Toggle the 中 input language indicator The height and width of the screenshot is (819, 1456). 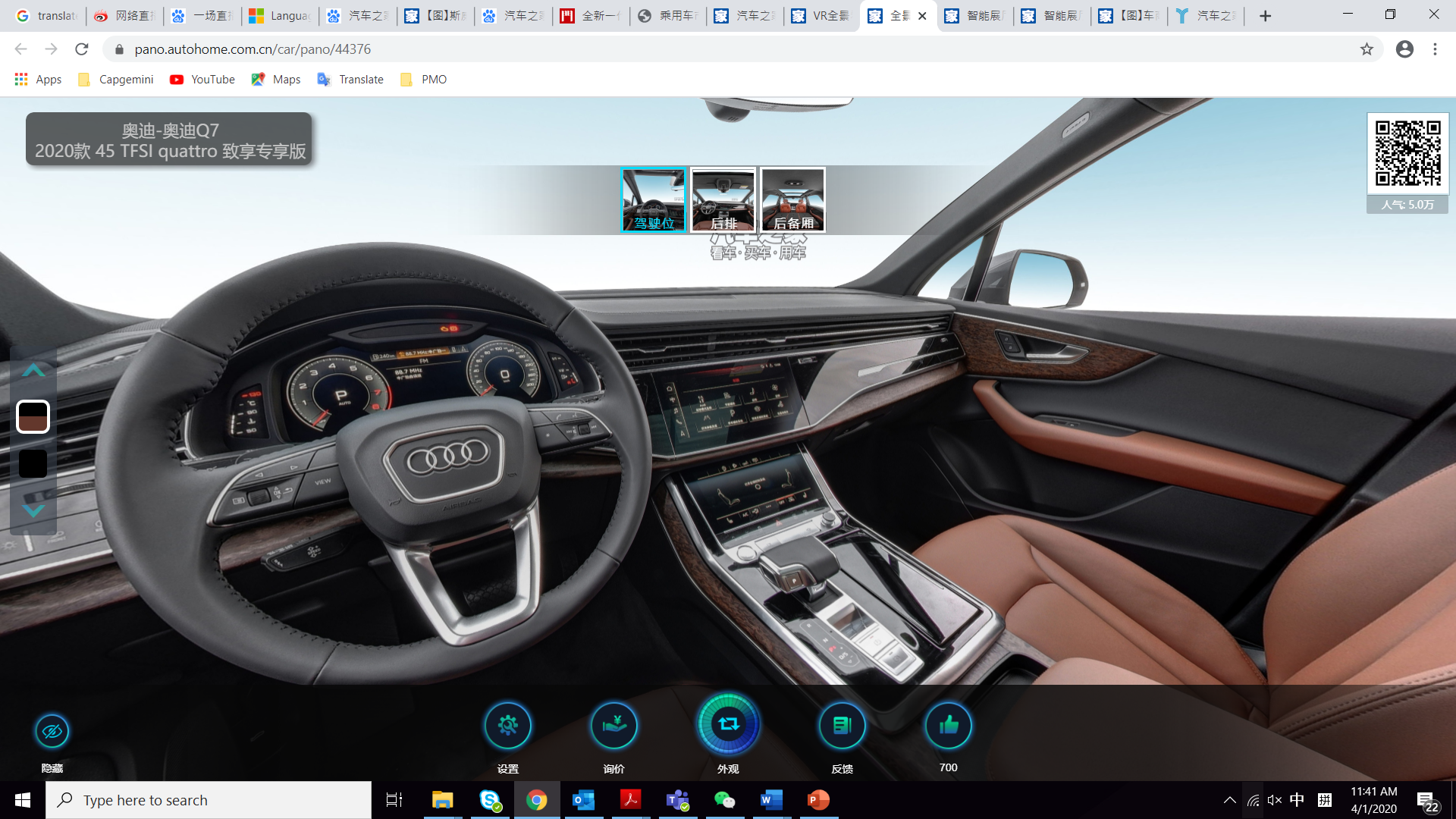(x=1297, y=800)
